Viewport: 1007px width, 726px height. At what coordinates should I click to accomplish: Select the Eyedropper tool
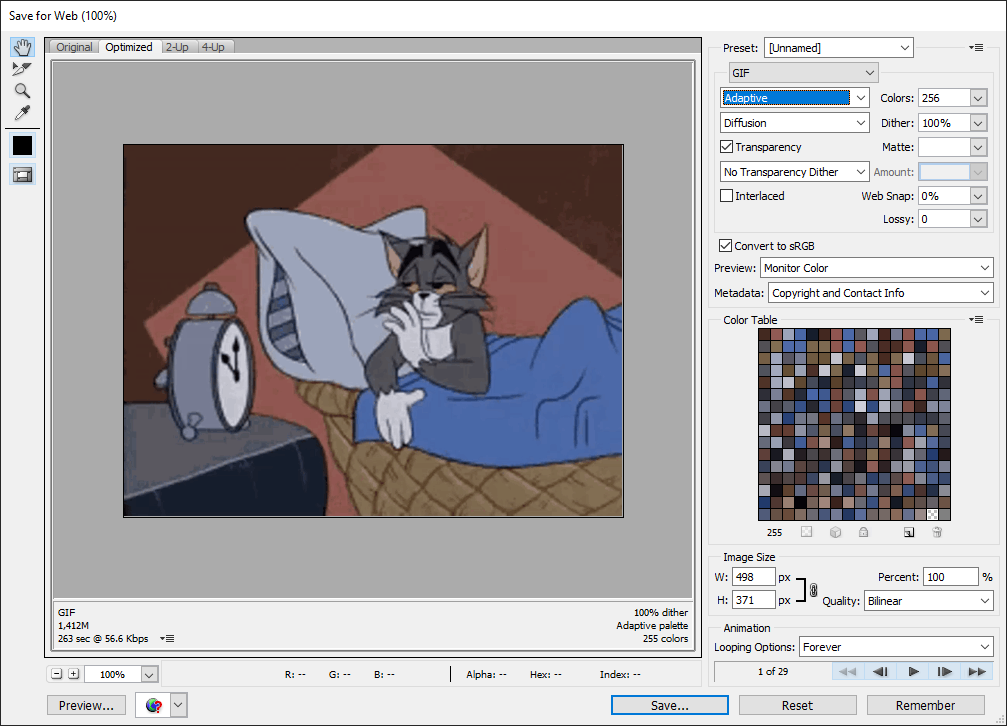point(22,113)
